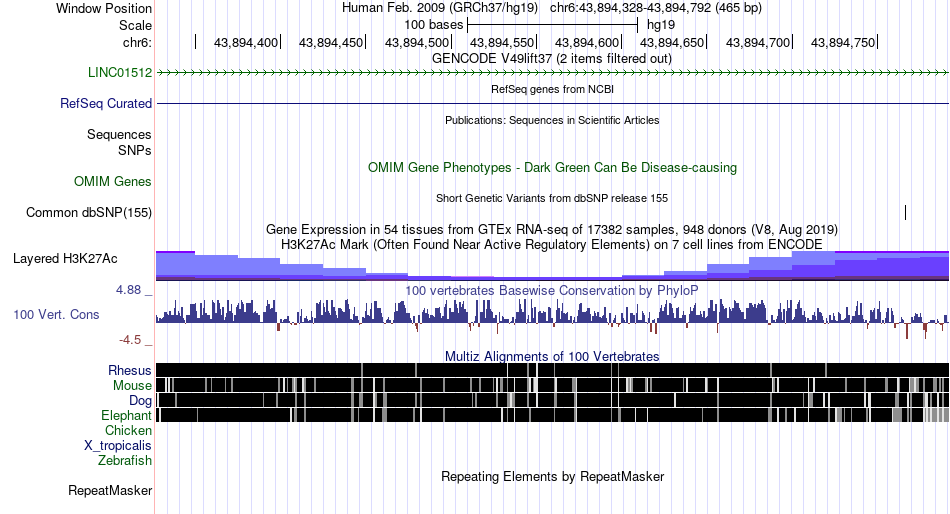Viewport: 950px width, 514px height.
Task: Click the Sequences track label
Action: pos(119,134)
